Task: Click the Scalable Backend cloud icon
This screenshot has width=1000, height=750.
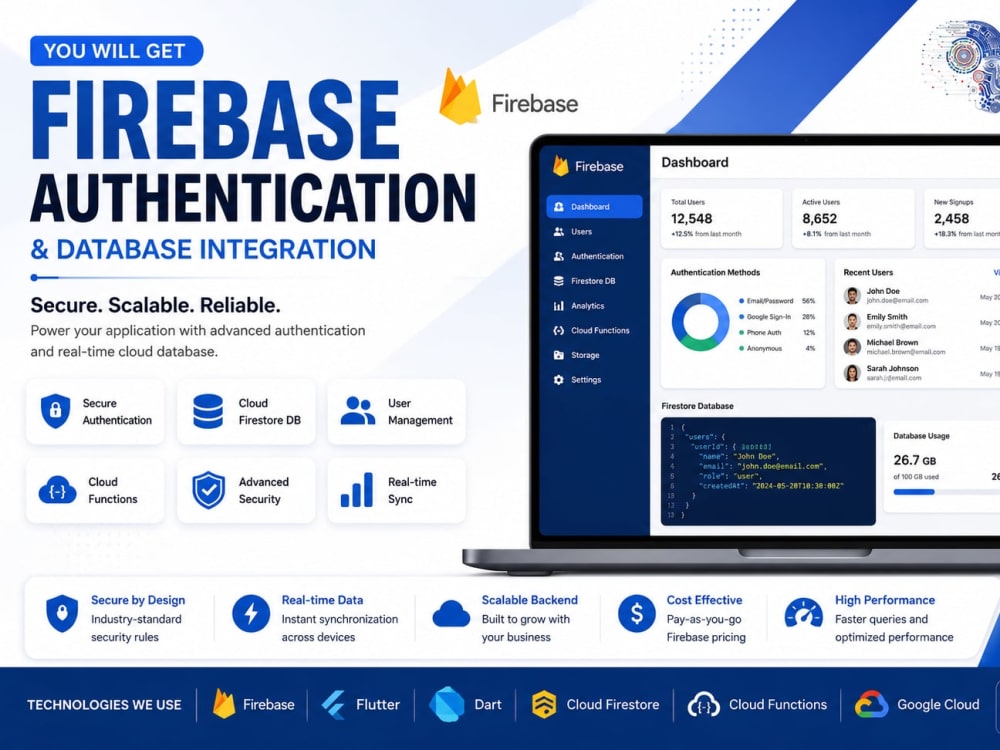Action: point(451,615)
